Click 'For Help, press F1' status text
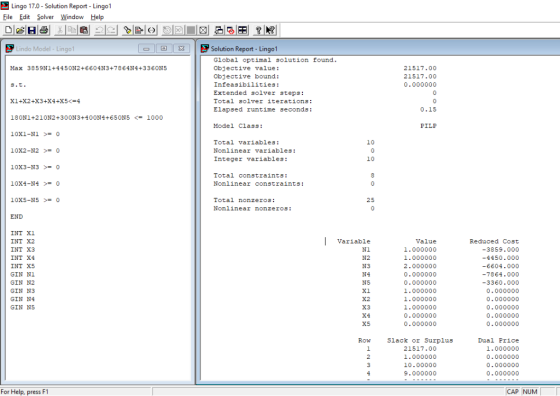 tap(25, 392)
